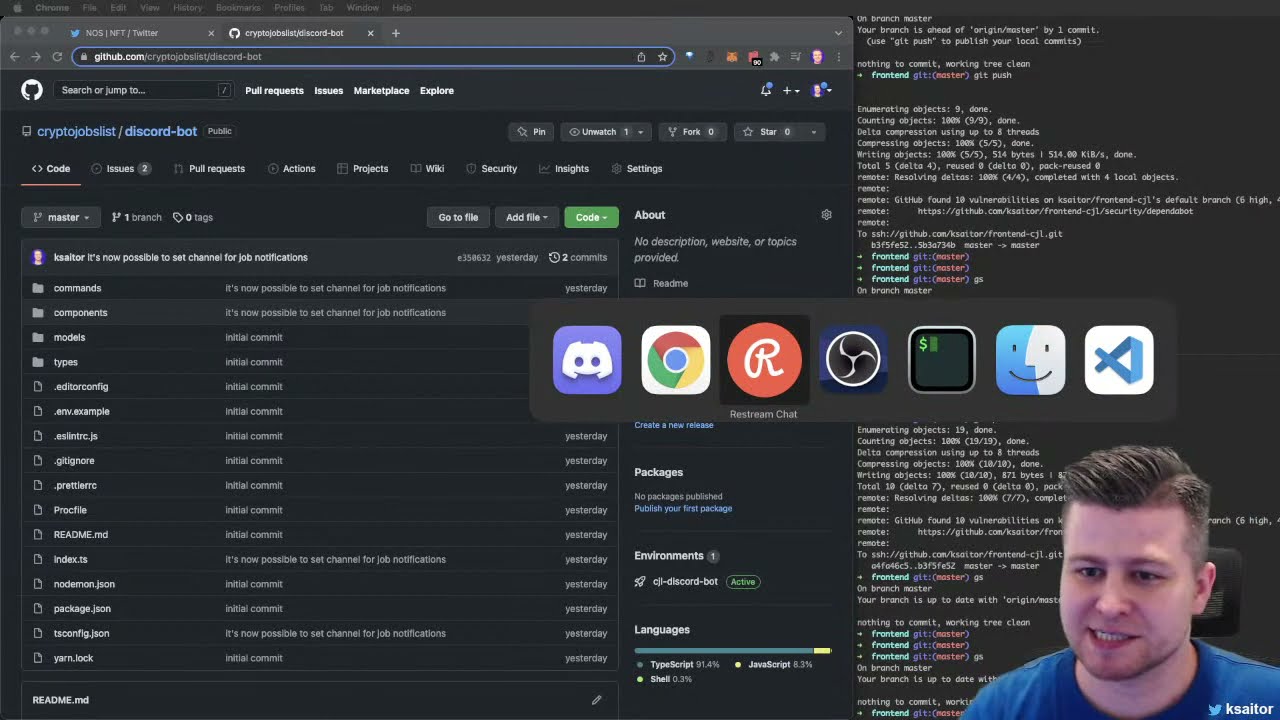The image size is (1280, 720).
Task: Open the Wiki tab
Action: 427,169
